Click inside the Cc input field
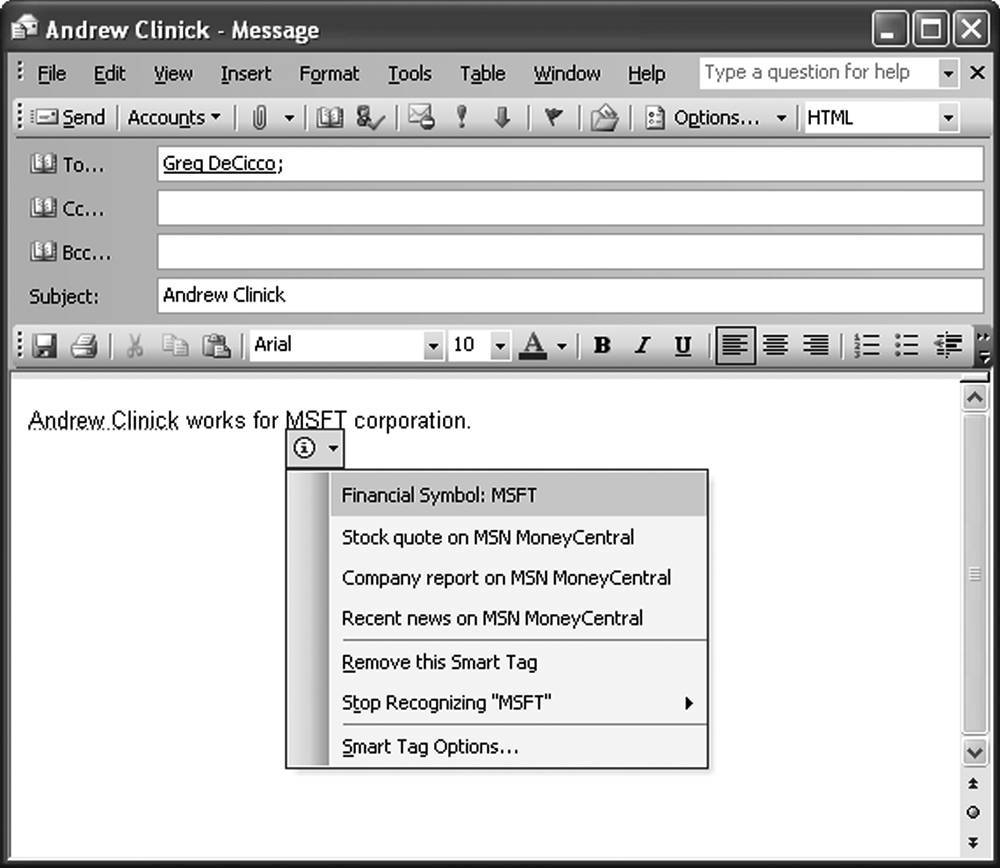Viewport: 1000px width, 868px height. coord(570,208)
